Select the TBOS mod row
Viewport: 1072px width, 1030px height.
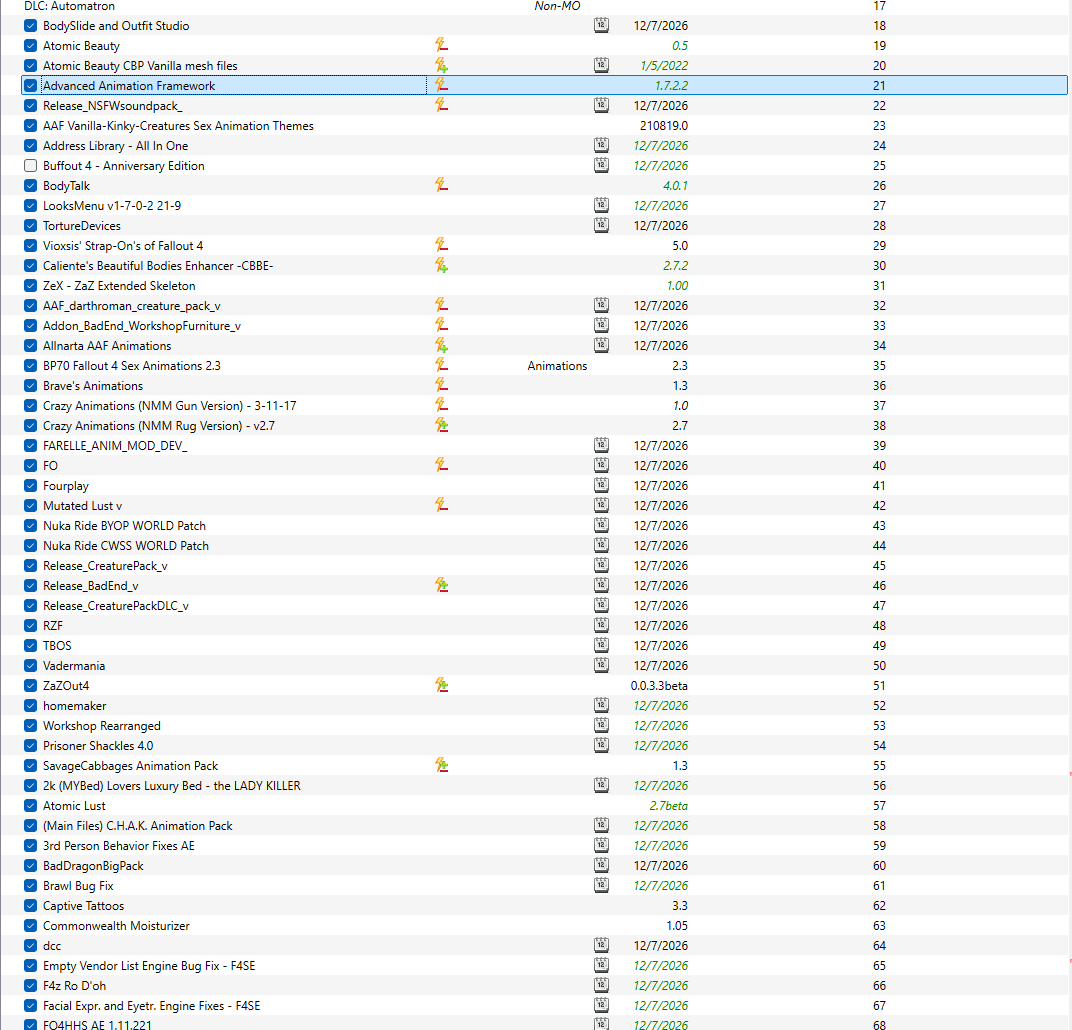(x=535, y=645)
